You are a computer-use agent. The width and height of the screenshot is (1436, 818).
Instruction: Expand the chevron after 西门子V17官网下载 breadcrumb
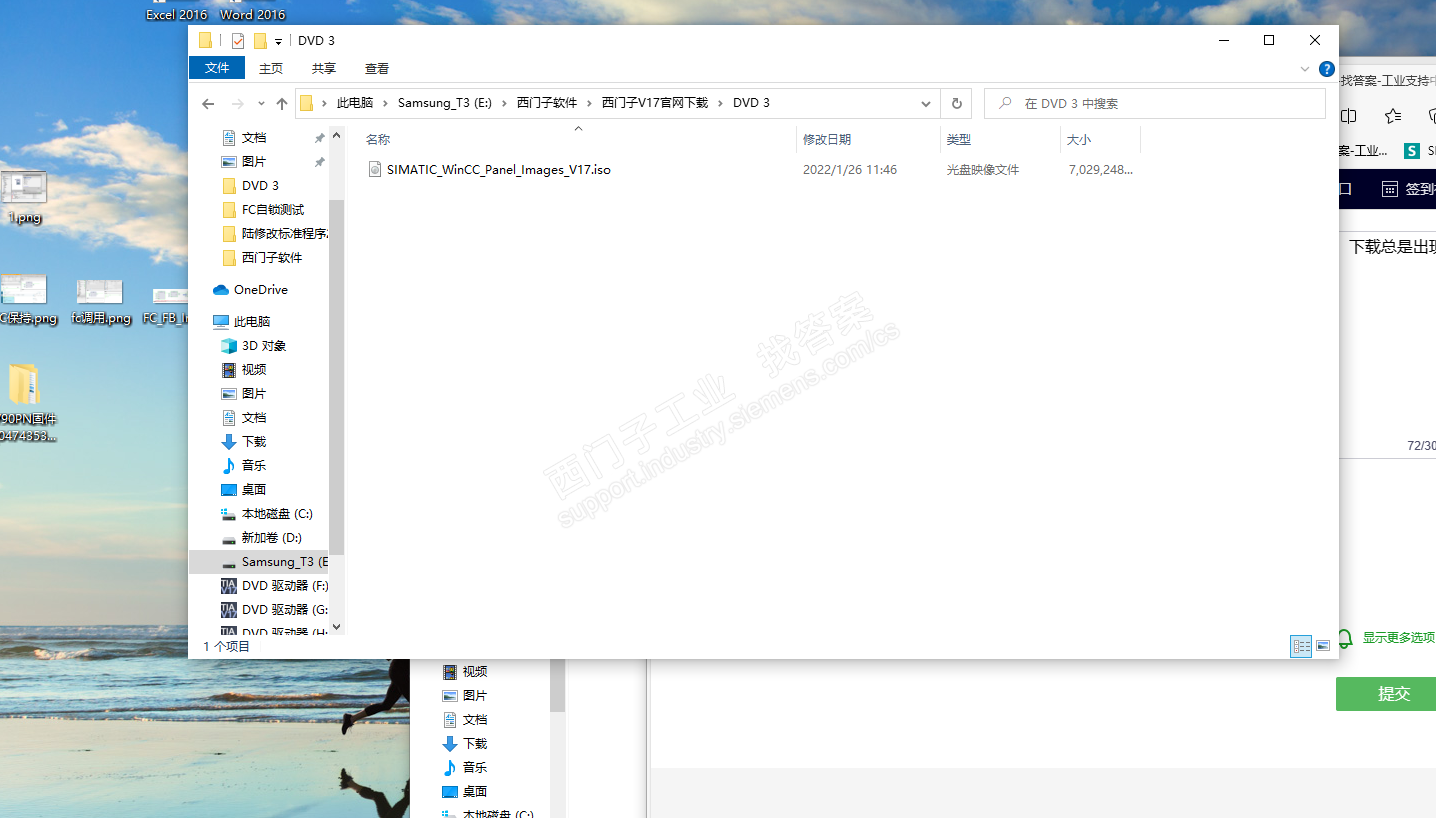coord(720,103)
